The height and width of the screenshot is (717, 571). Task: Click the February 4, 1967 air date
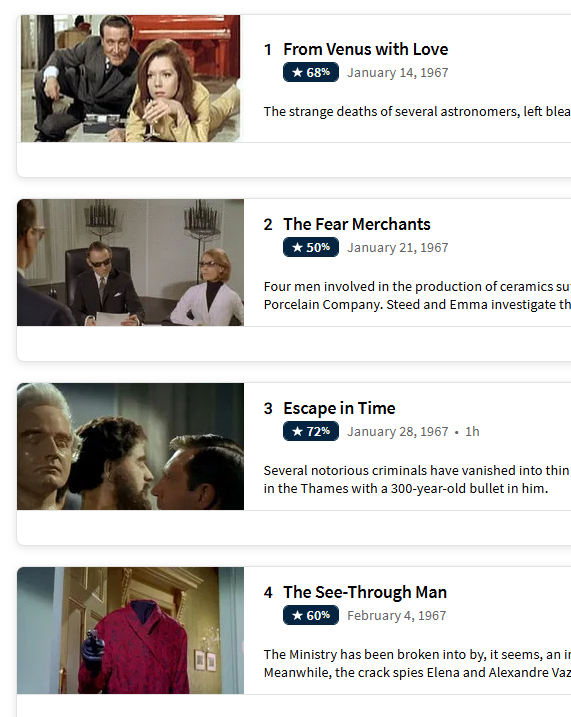[396, 615]
